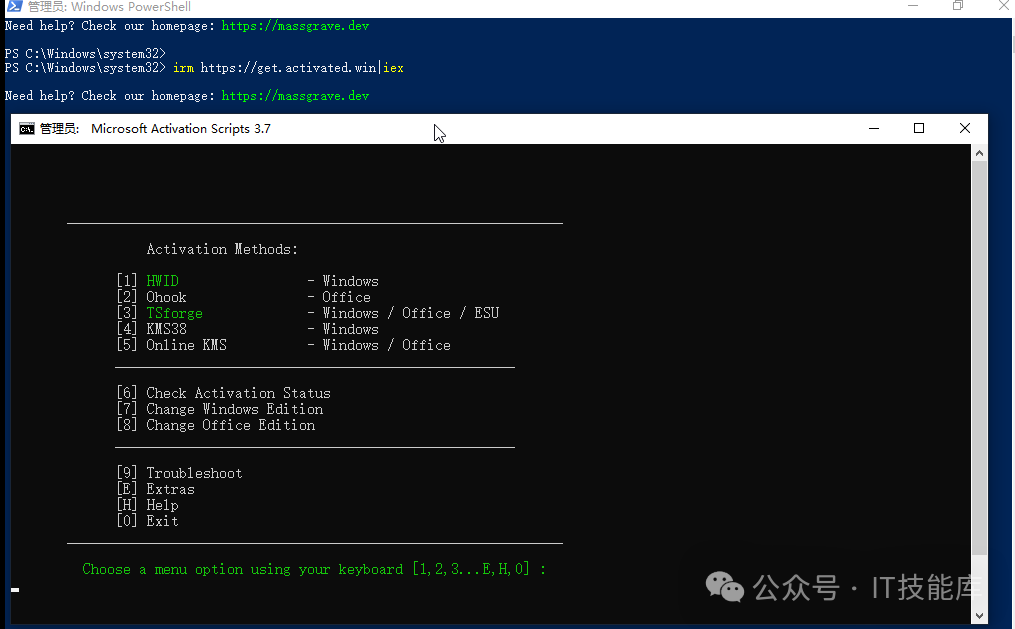Select the Troubleshoot option

pyautogui.click(x=194, y=473)
